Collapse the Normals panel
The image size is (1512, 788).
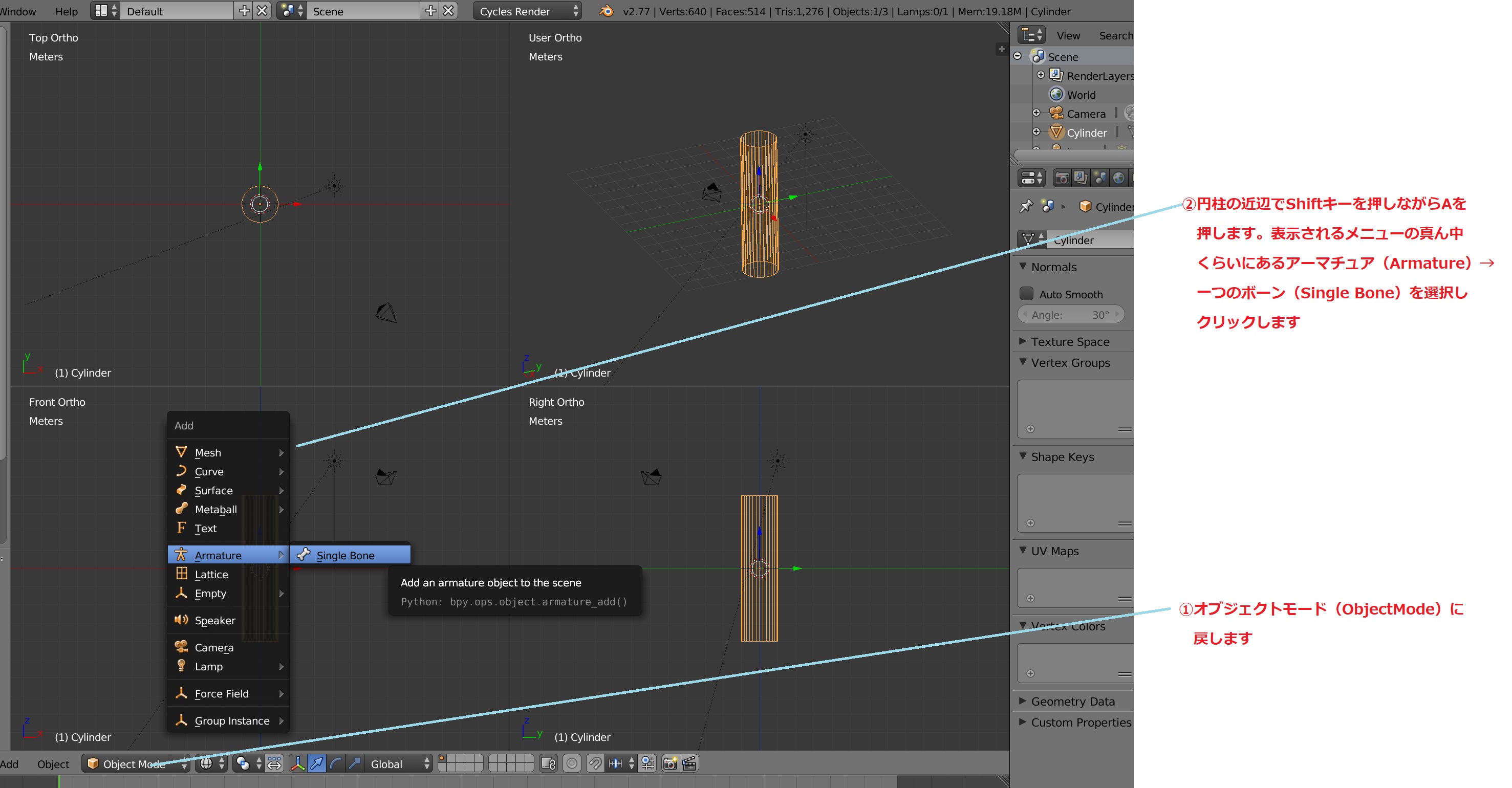click(1023, 267)
